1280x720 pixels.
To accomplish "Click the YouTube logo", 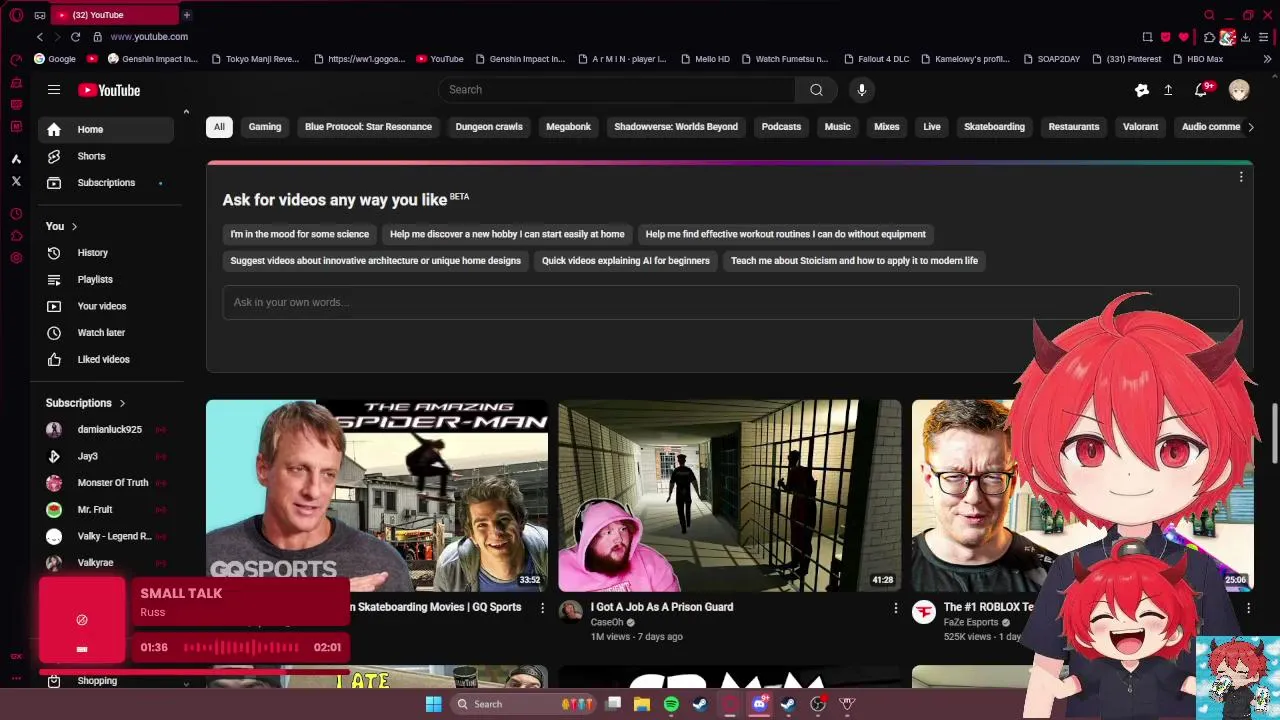I will 109,90.
